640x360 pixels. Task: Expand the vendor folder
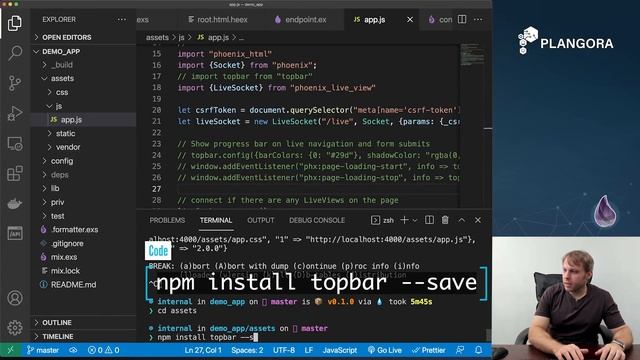coord(84,147)
